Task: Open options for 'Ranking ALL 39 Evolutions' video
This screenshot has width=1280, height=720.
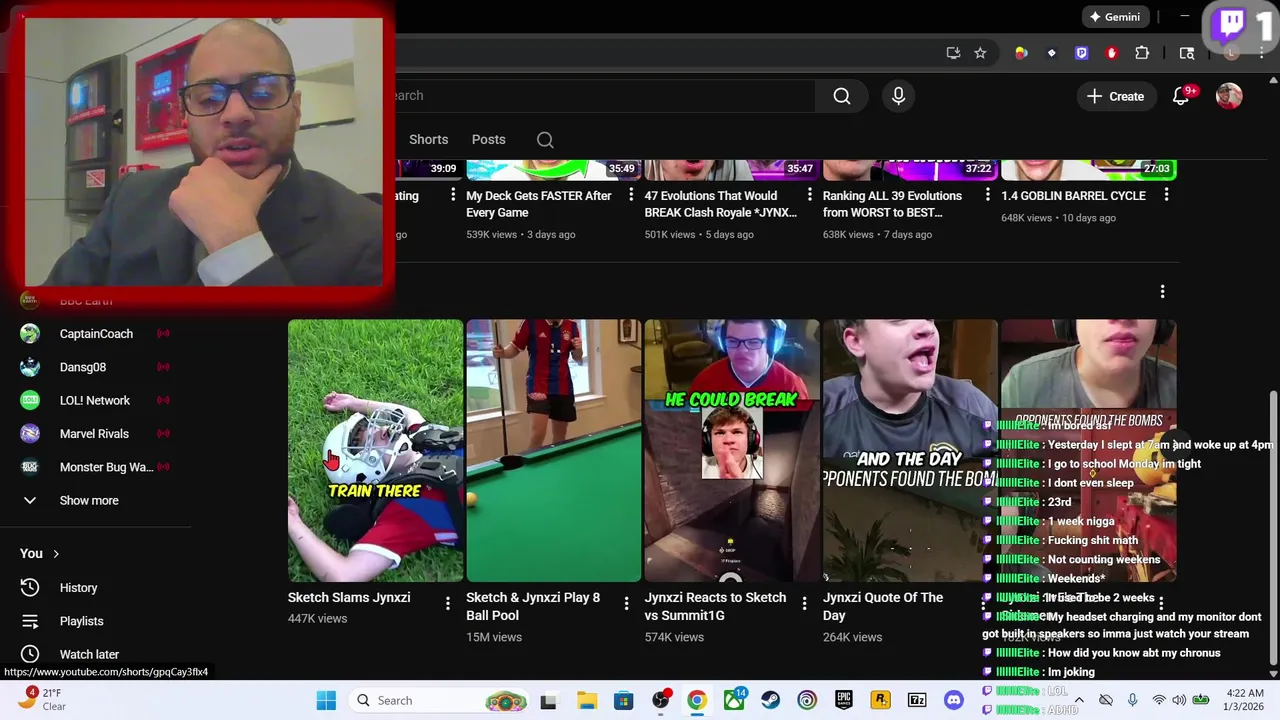Action: click(x=987, y=195)
